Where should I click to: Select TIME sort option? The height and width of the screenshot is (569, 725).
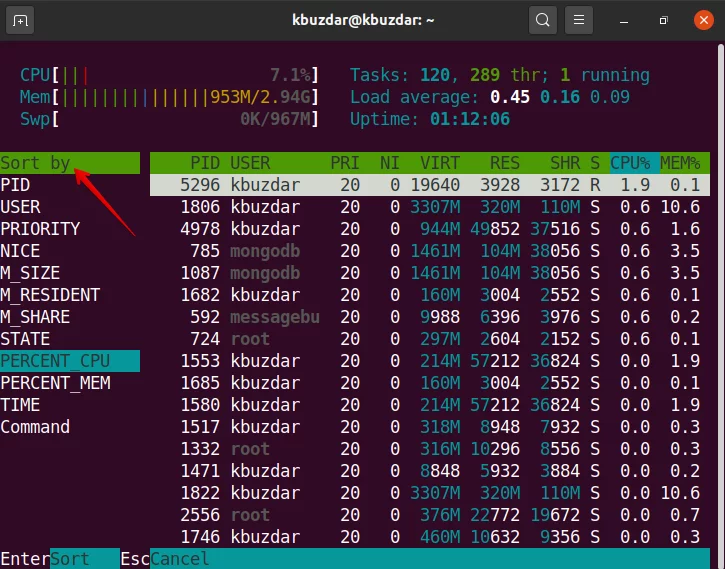pyautogui.click(x=70, y=405)
